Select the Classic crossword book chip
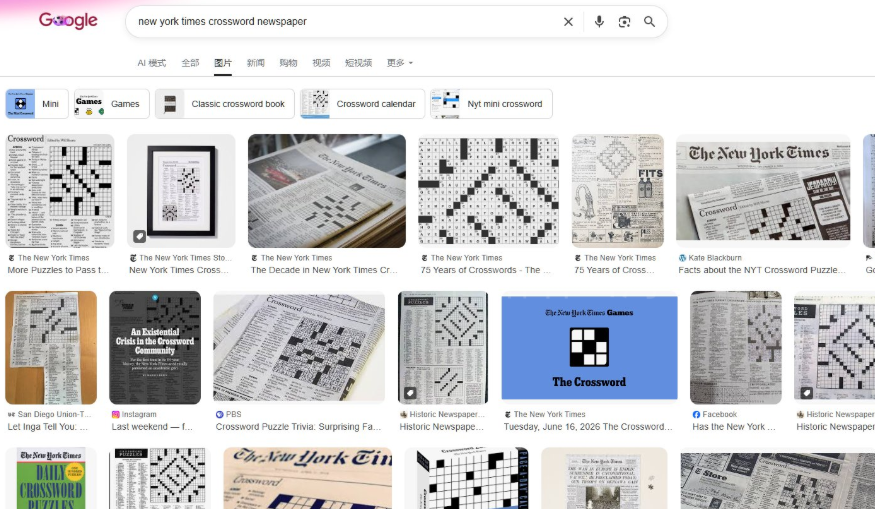Viewport: 875px width, 509px height. (x=224, y=104)
